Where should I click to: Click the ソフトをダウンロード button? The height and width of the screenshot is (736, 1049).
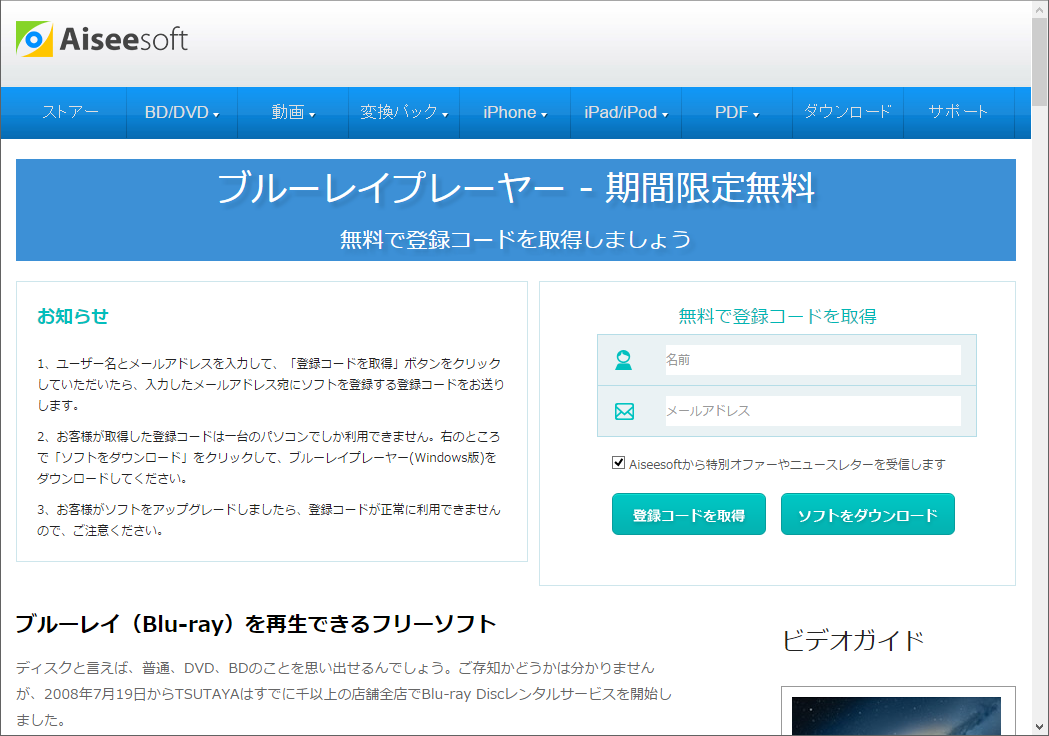867,513
